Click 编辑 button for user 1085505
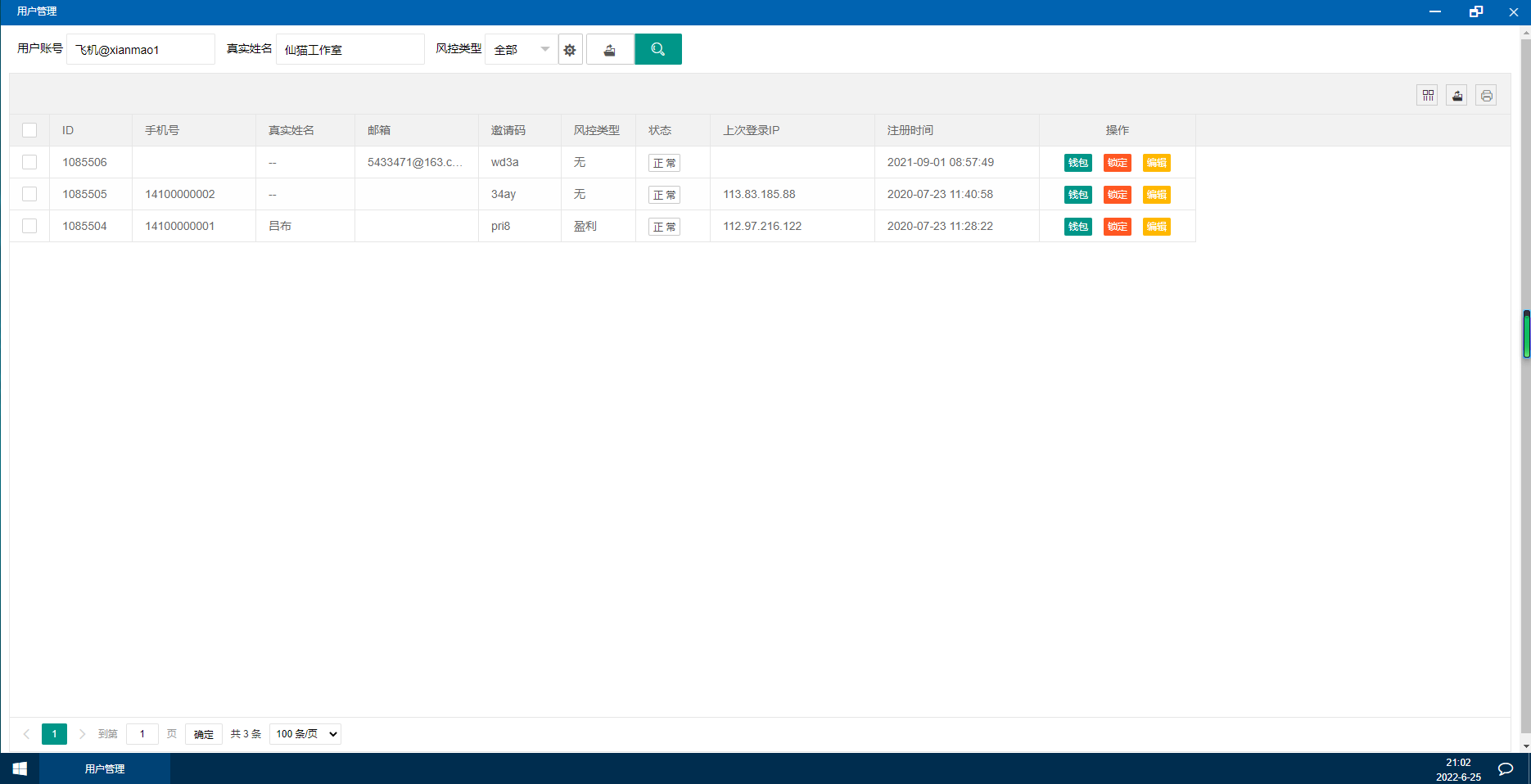Viewport: 1531px width, 784px height. click(x=1157, y=195)
